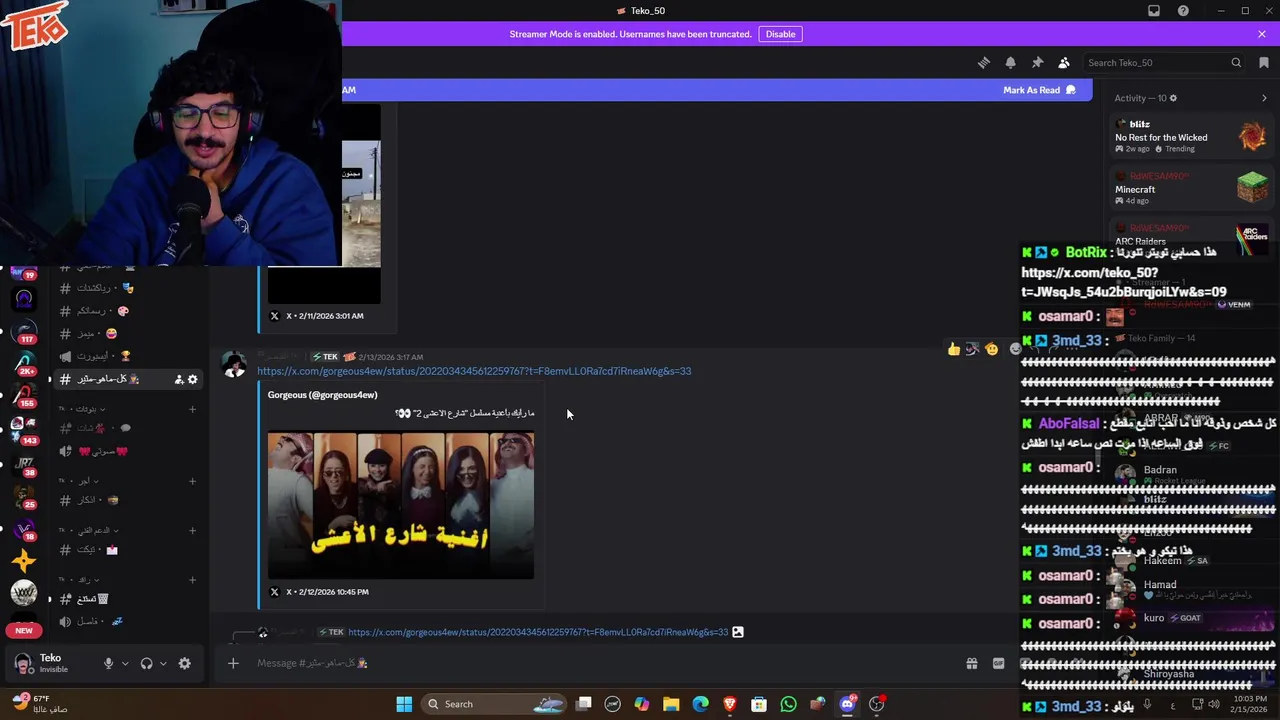Open the ticket channel with envelope emoji

pos(129,549)
